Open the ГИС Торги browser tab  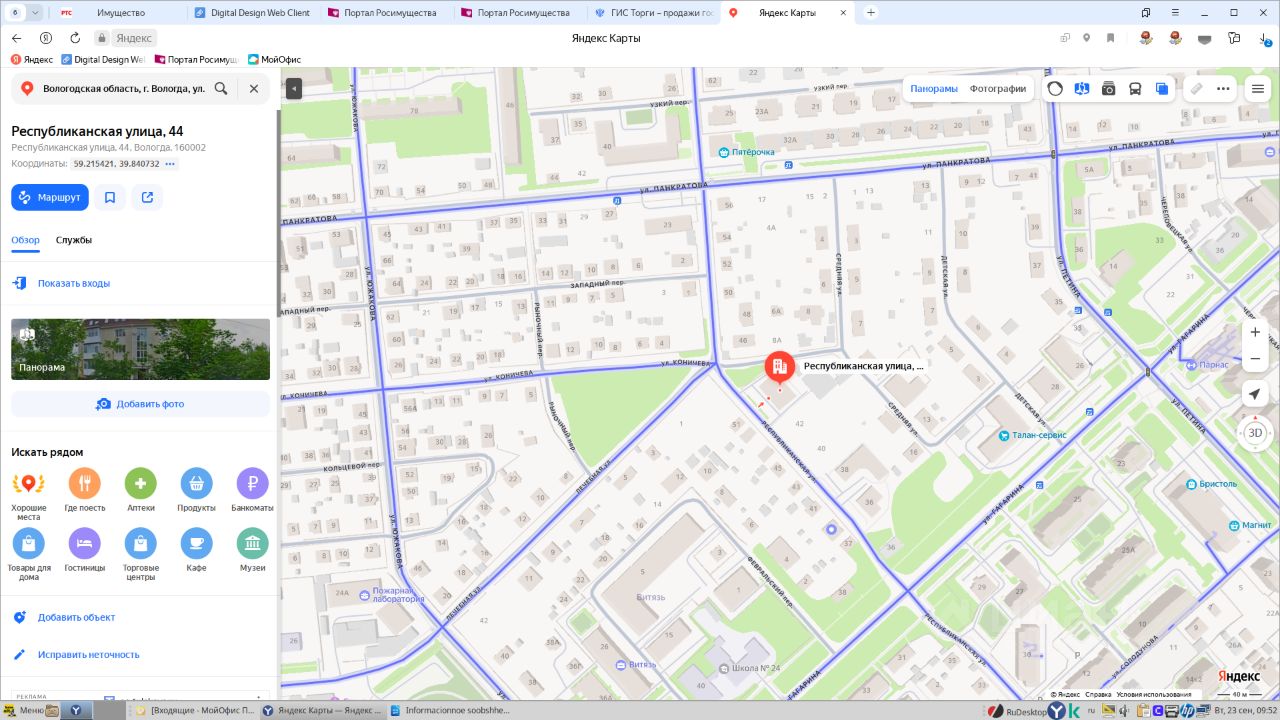654,12
